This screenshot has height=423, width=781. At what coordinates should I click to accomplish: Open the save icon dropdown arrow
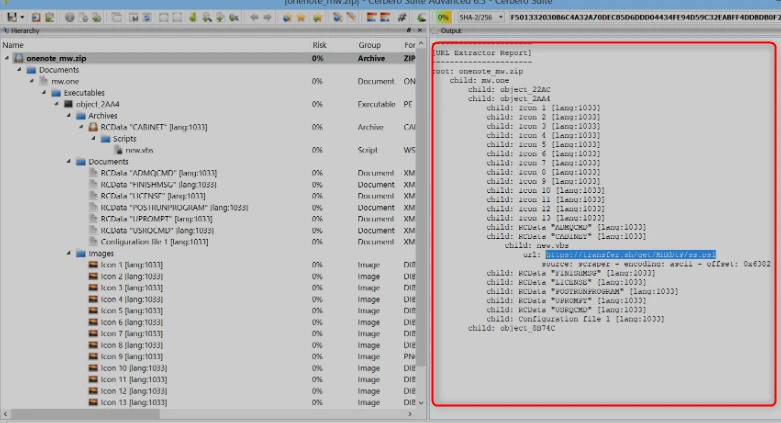click(22, 17)
